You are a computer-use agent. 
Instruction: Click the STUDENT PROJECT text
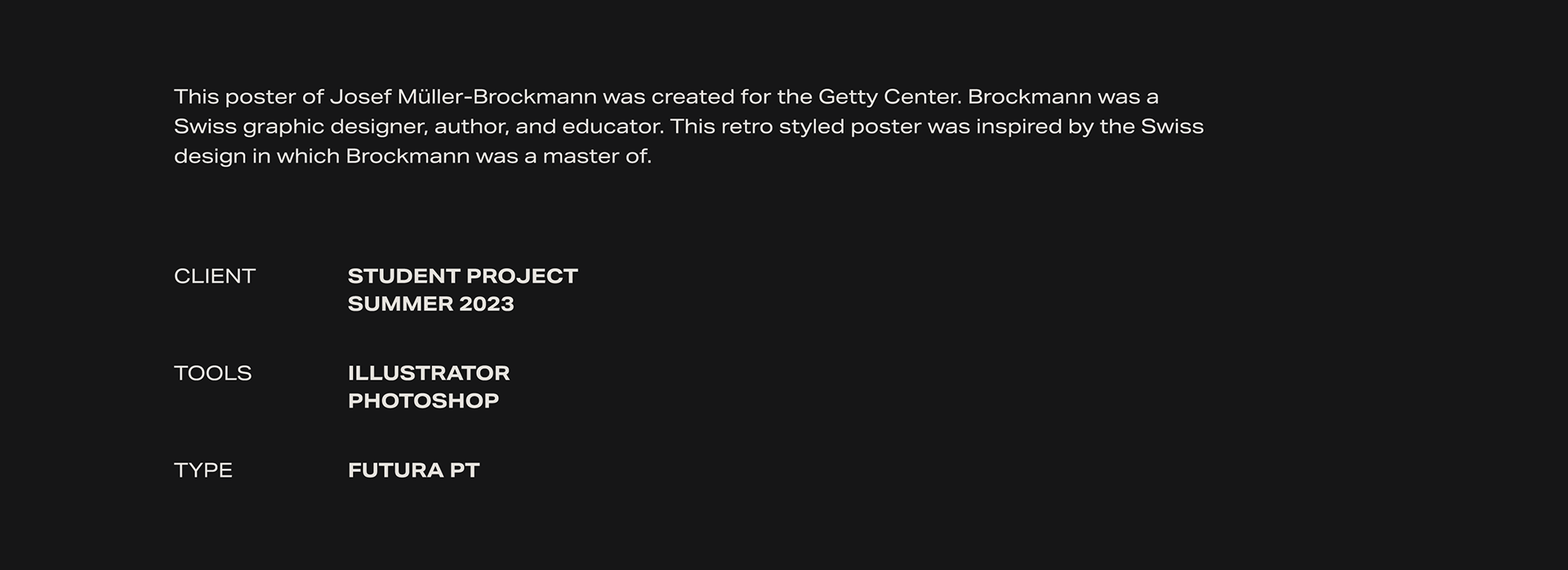coord(463,276)
